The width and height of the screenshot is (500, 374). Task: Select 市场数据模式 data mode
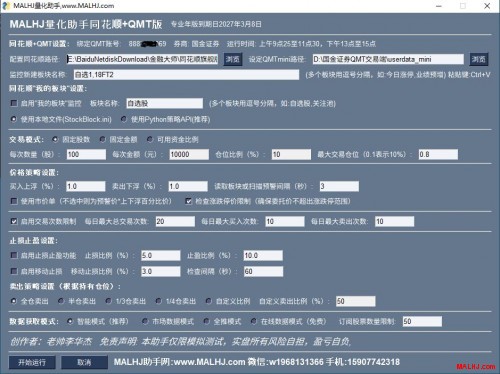click(145, 321)
